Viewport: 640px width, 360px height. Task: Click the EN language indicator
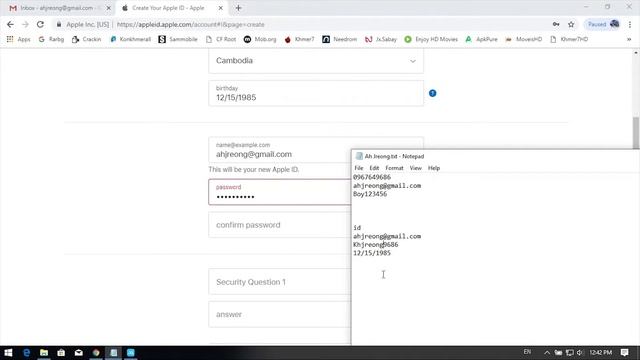tap(527, 352)
